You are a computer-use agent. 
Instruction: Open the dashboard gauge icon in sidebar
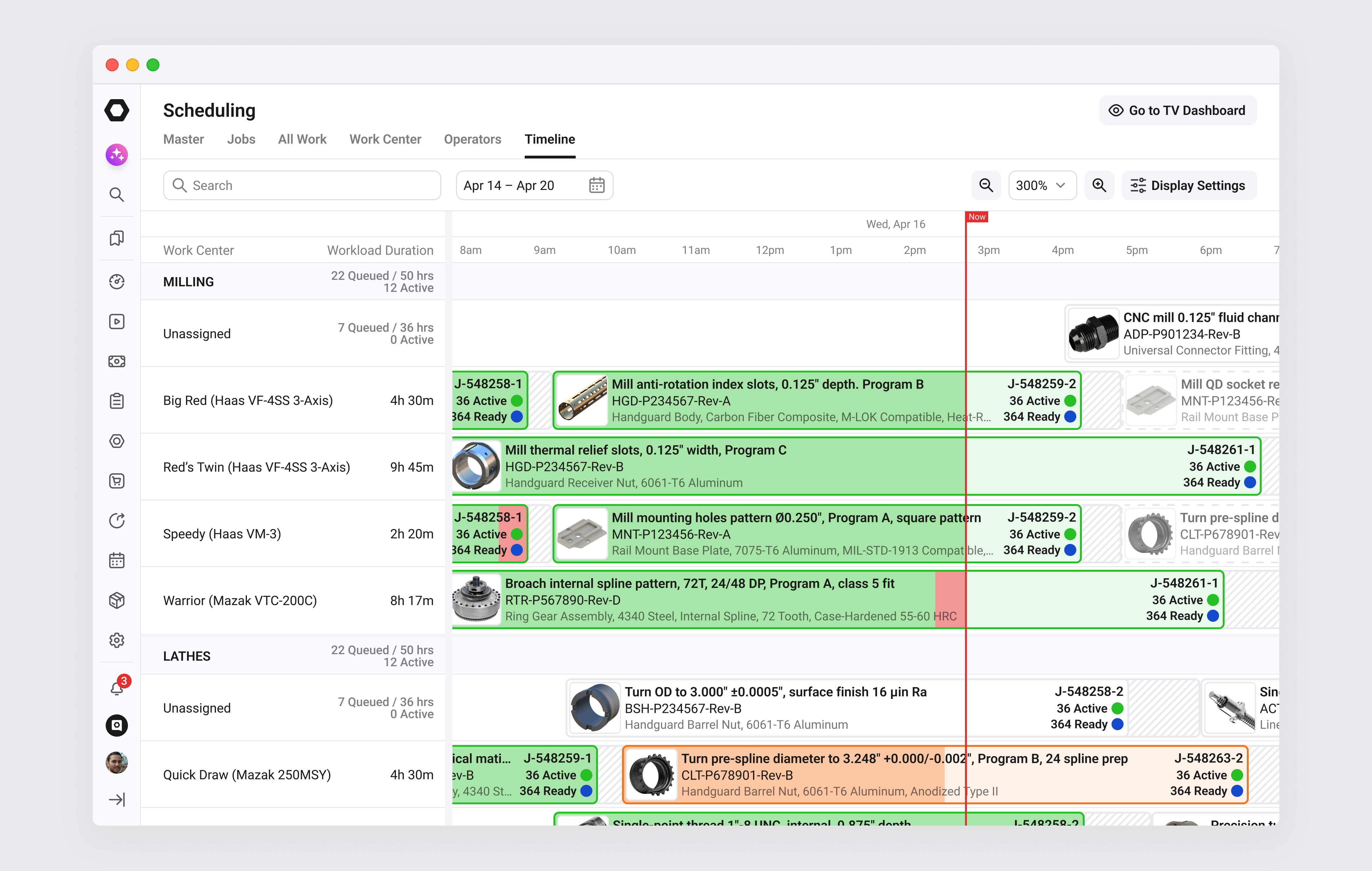pyautogui.click(x=117, y=281)
